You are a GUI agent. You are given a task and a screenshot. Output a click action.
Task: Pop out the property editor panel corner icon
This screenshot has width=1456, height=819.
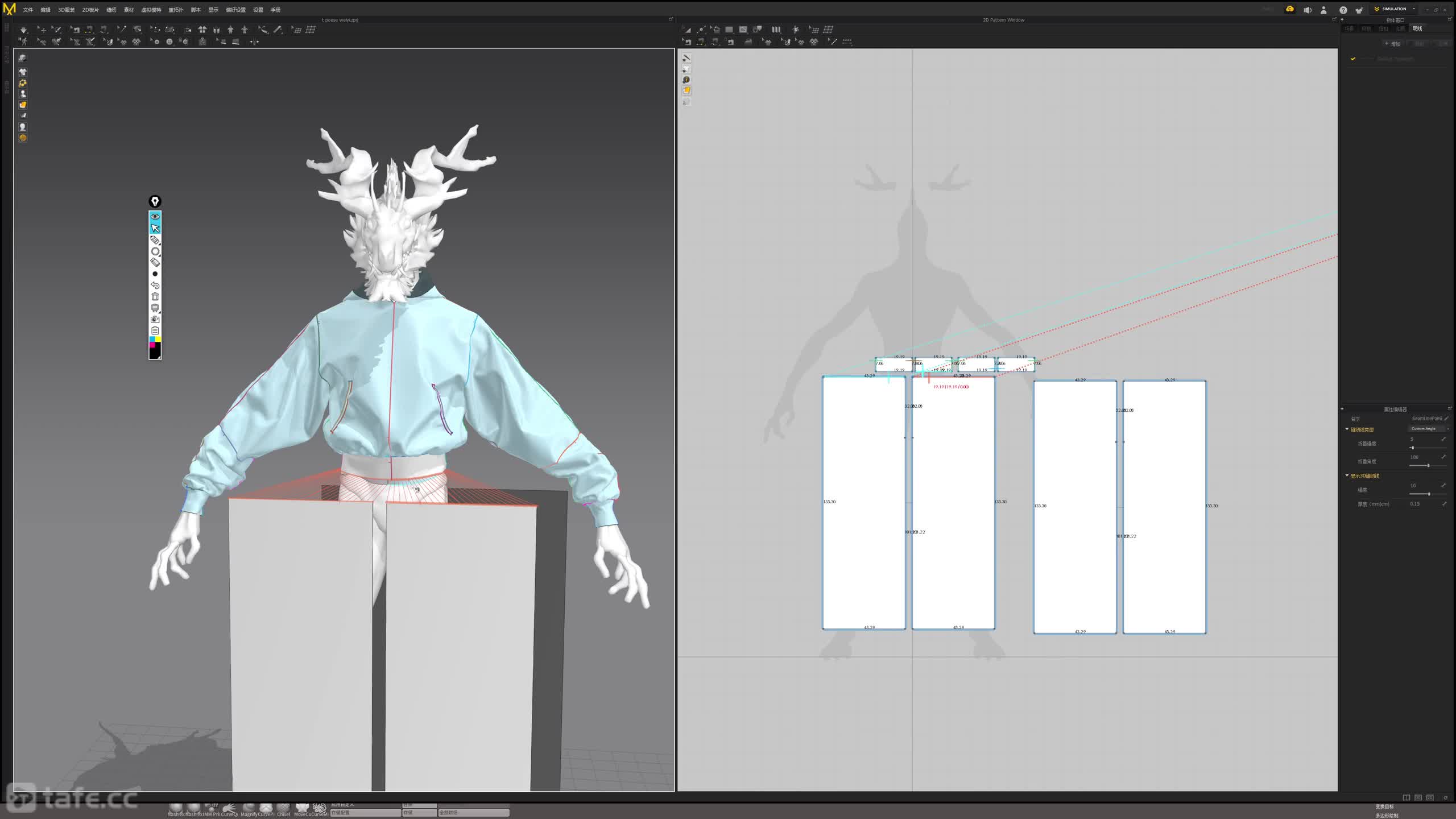(x=1449, y=408)
